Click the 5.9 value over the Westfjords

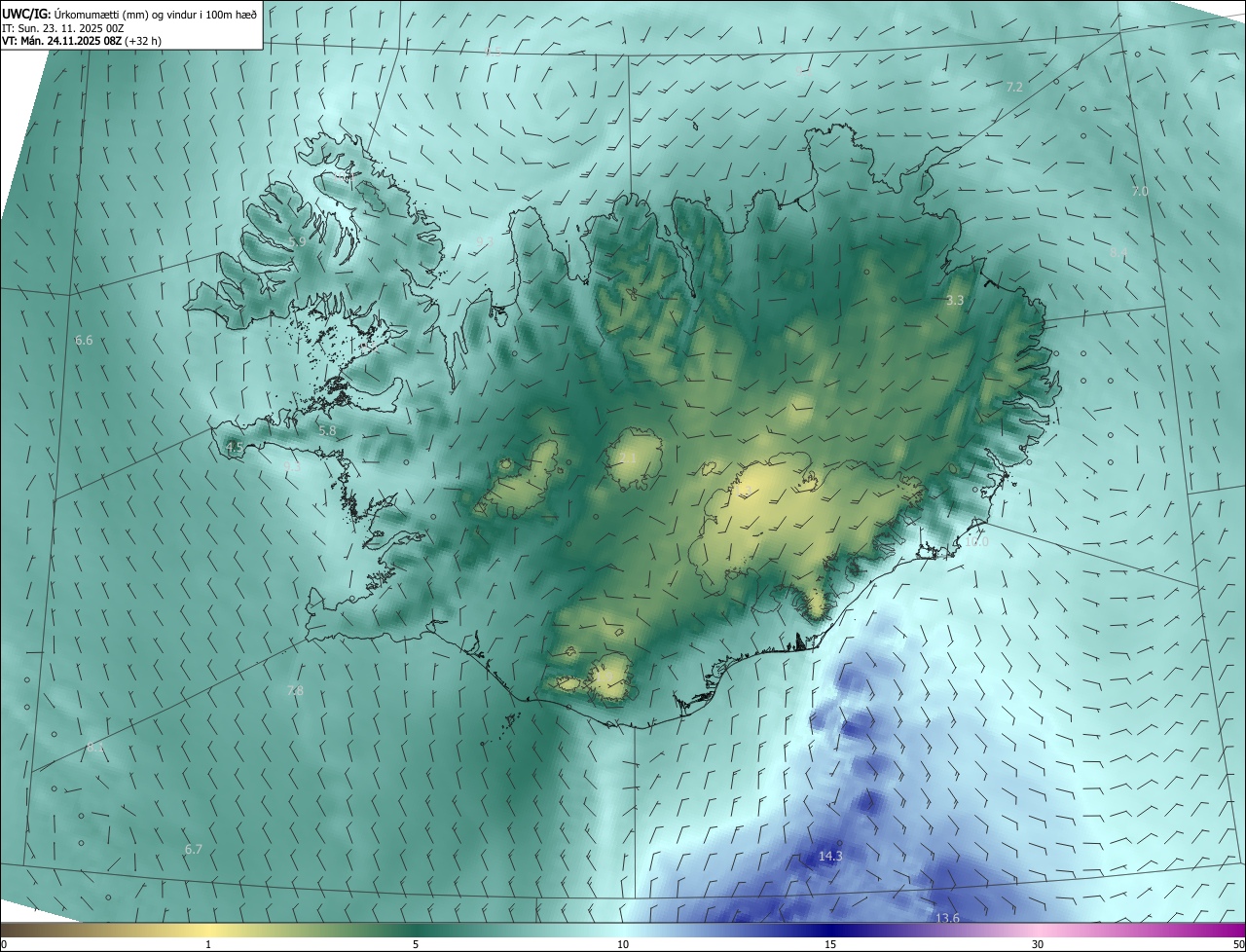(x=297, y=241)
